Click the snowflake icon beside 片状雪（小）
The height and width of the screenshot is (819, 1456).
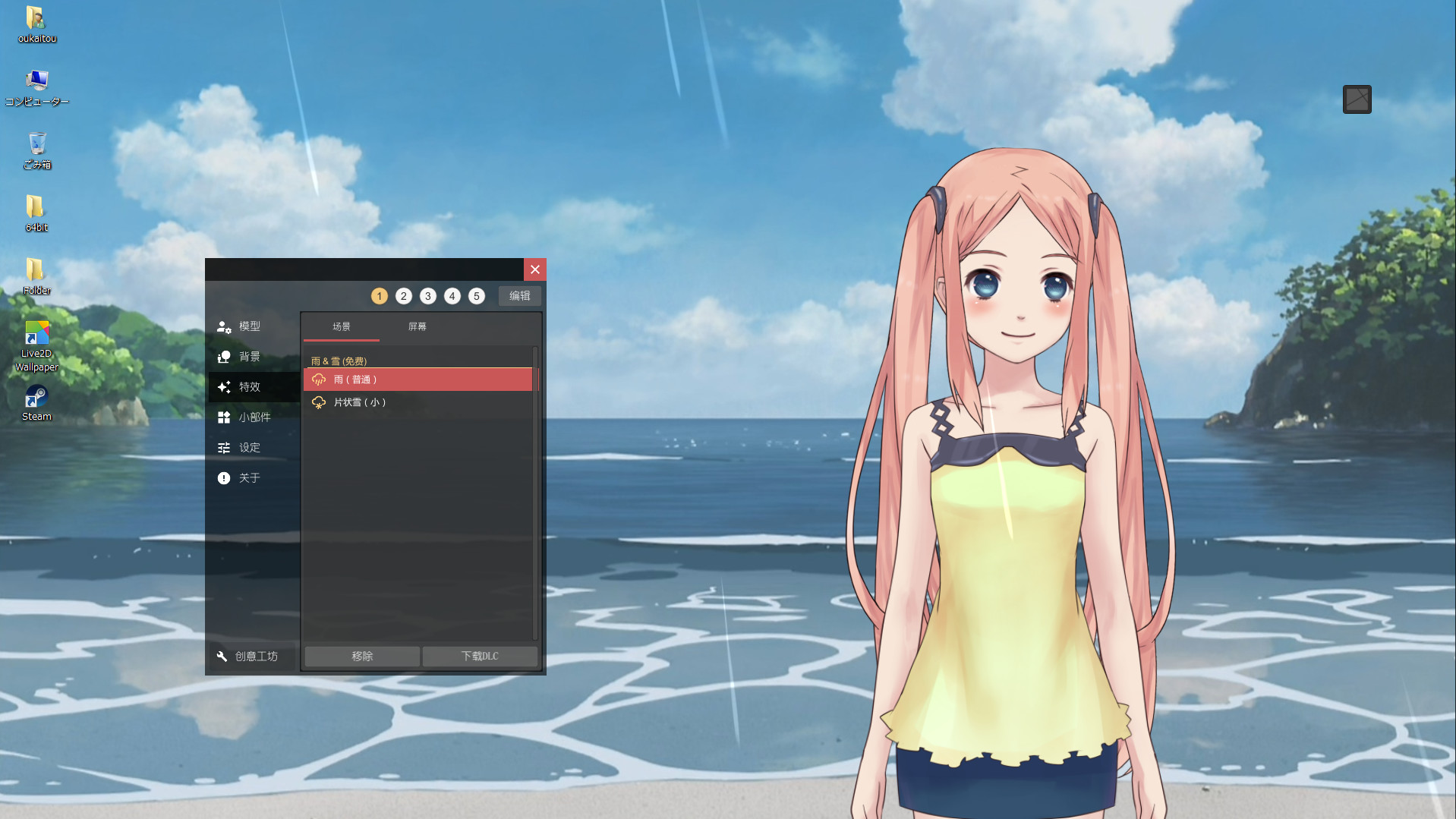318,402
